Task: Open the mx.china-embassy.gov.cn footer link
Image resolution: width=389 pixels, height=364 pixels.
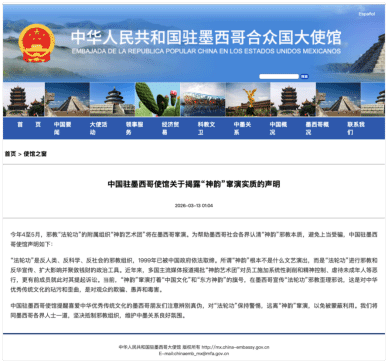Action: pos(235,347)
